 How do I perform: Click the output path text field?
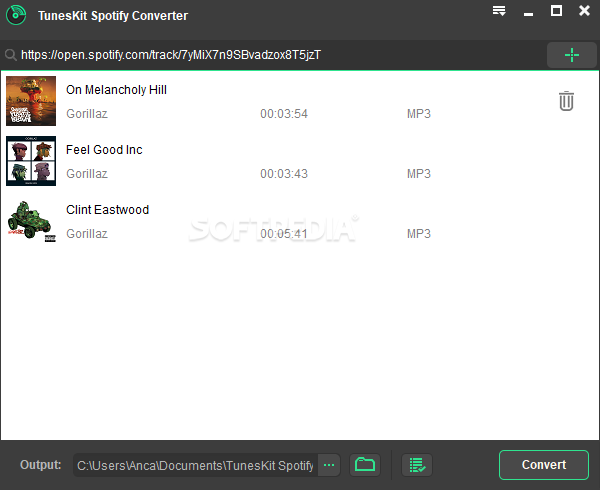(196, 465)
